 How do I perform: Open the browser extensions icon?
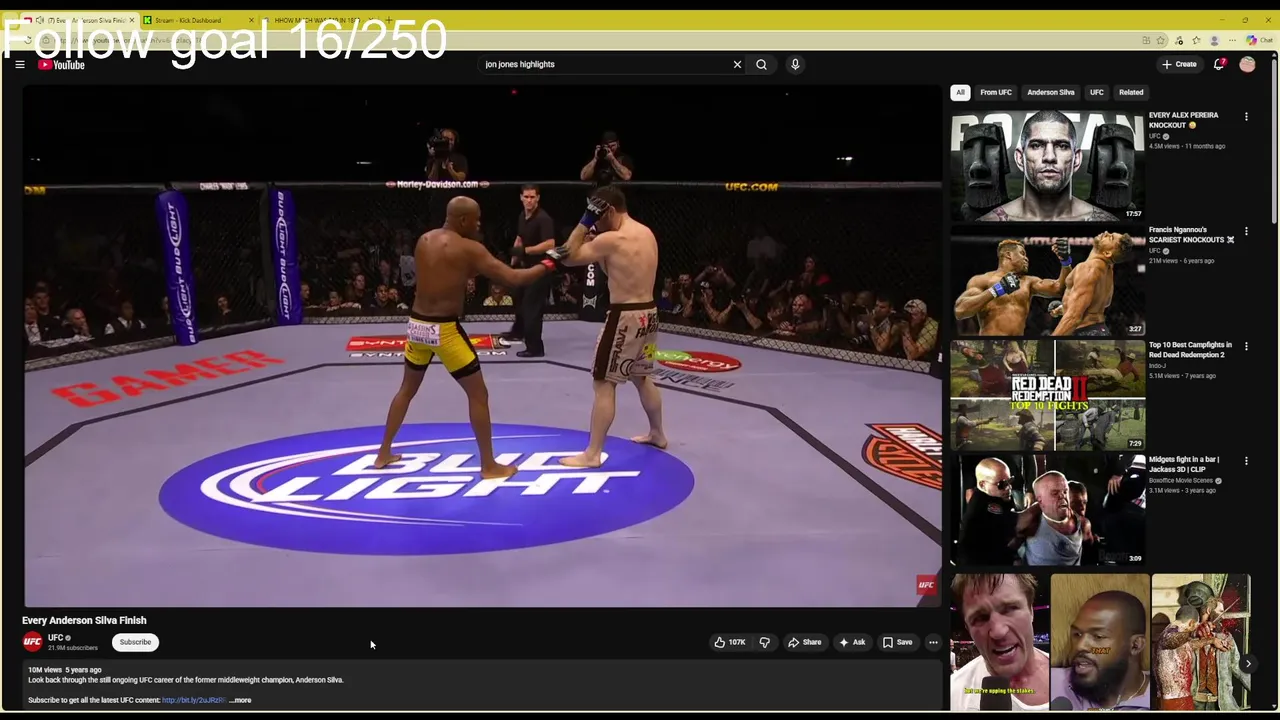pyautogui.click(x=1179, y=40)
